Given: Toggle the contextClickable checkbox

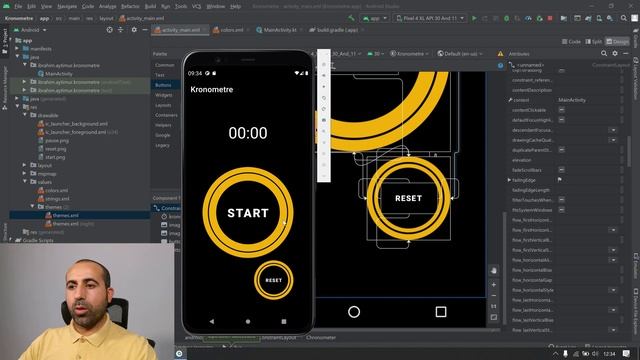Looking at the screenshot, I should click(x=562, y=110).
